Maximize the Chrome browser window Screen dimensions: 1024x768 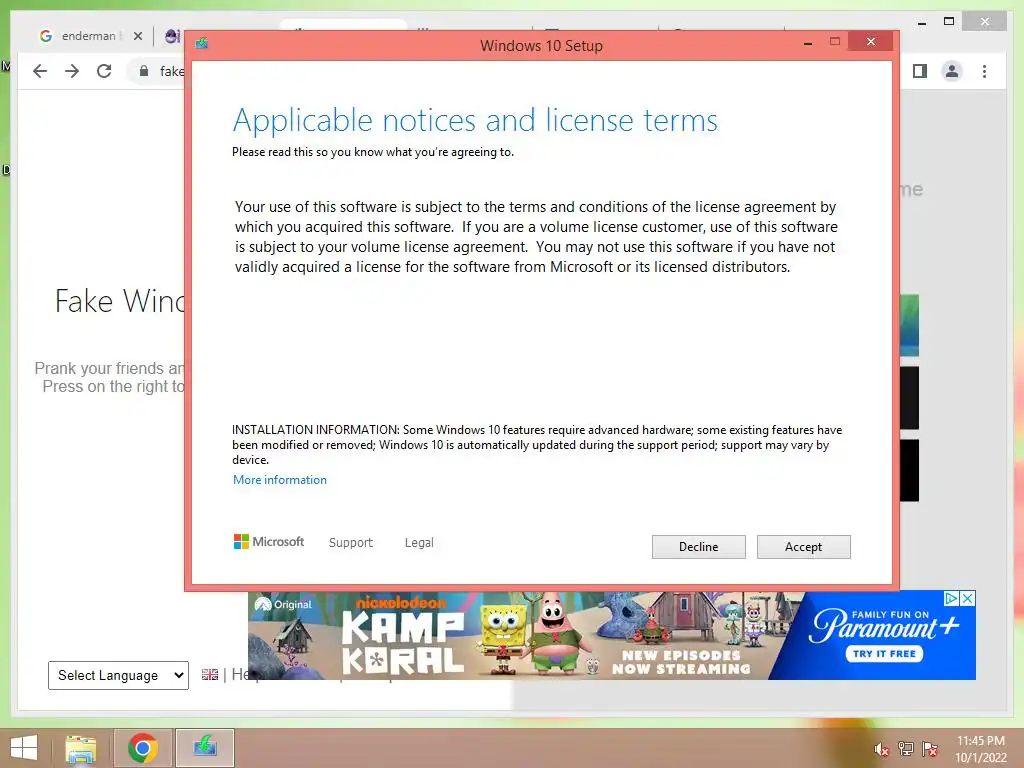coord(949,22)
